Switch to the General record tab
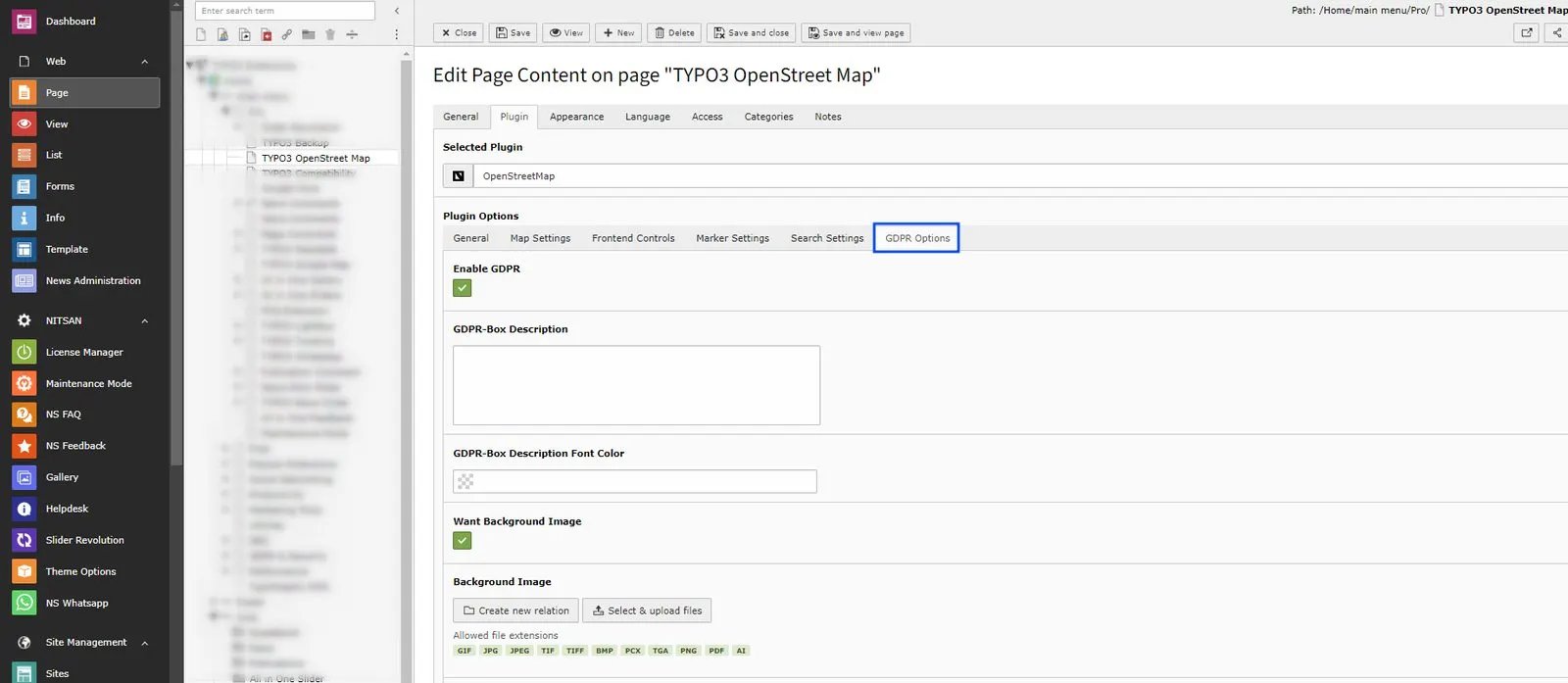Image resolution: width=1568 pixels, height=683 pixels. tap(461, 117)
